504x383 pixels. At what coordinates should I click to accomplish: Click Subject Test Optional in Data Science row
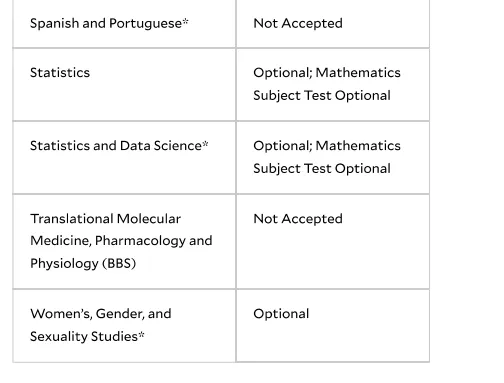(322, 169)
